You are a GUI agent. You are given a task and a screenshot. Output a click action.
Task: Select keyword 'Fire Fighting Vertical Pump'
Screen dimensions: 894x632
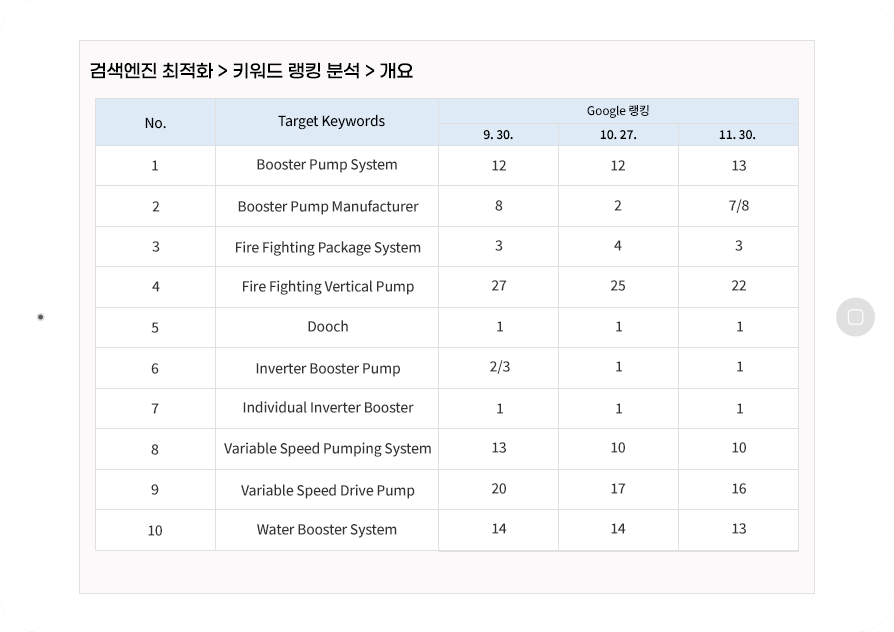click(x=328, y=286)
